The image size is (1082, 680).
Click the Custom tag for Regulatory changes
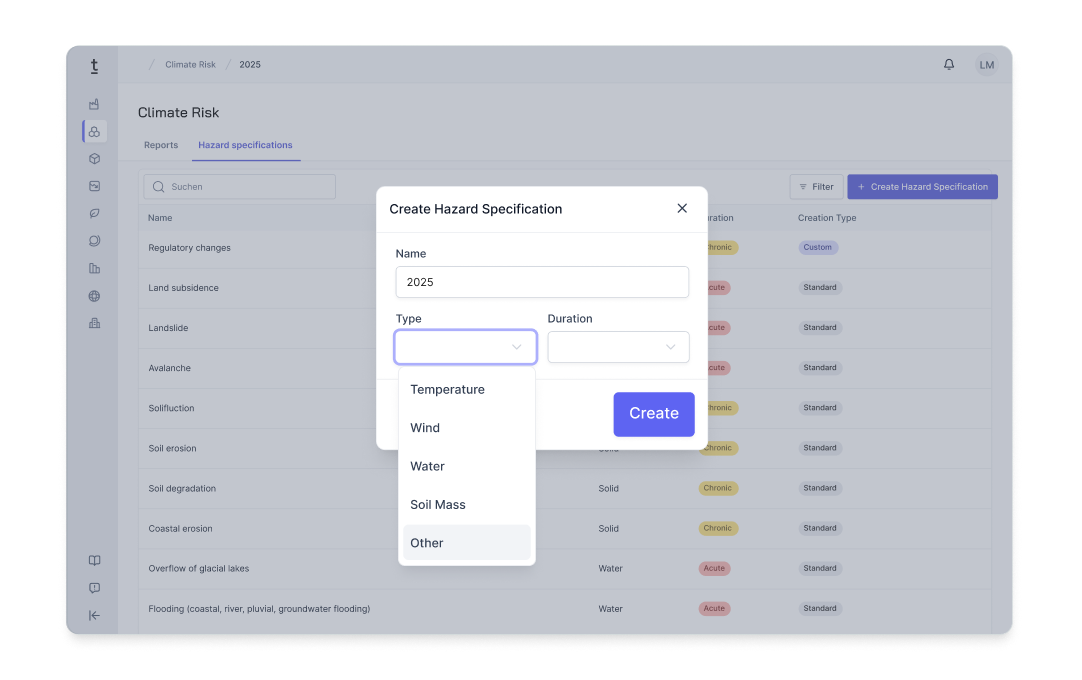point(818,247)
